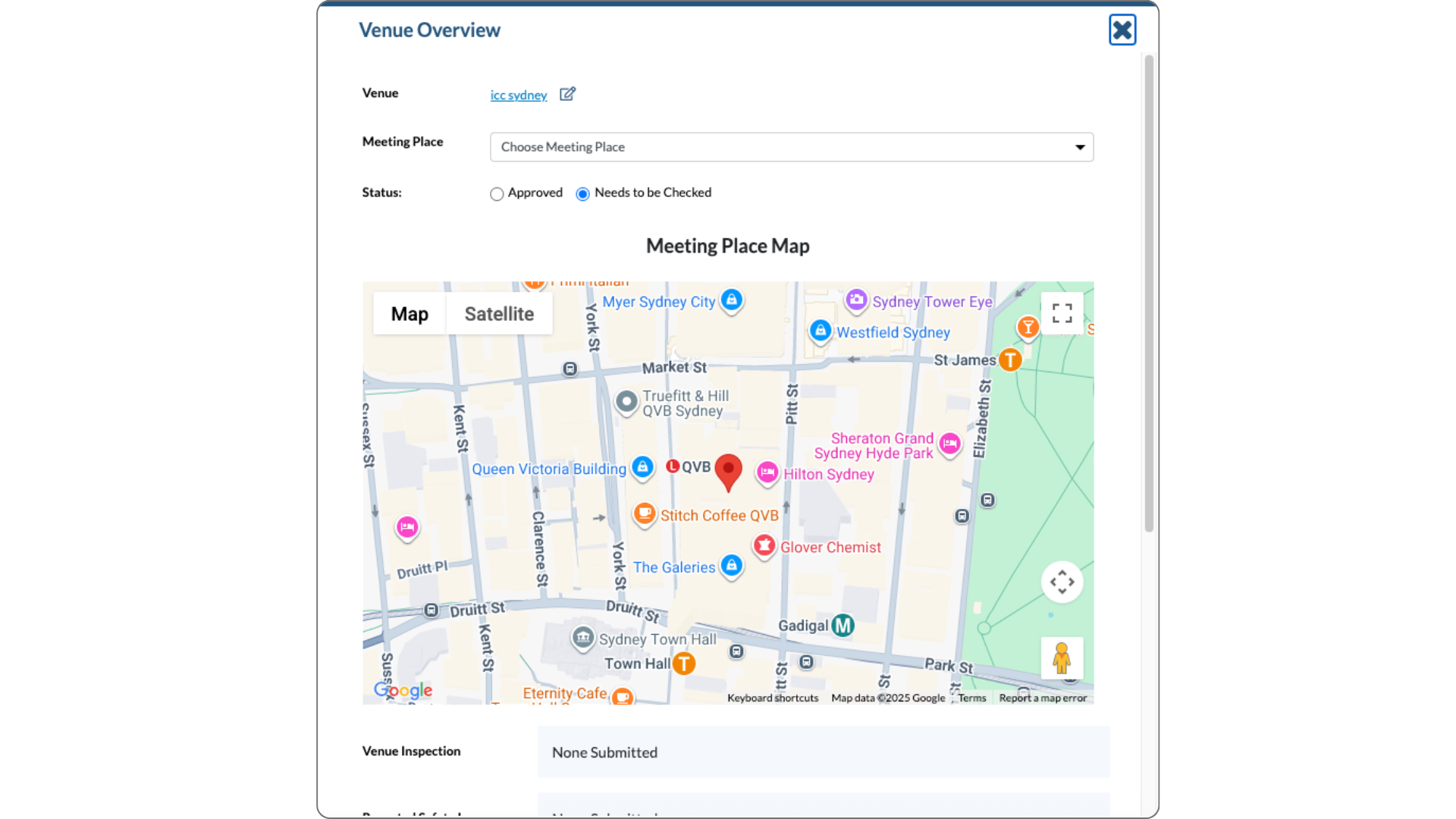Click the Report a map error link

point(1043,698)
